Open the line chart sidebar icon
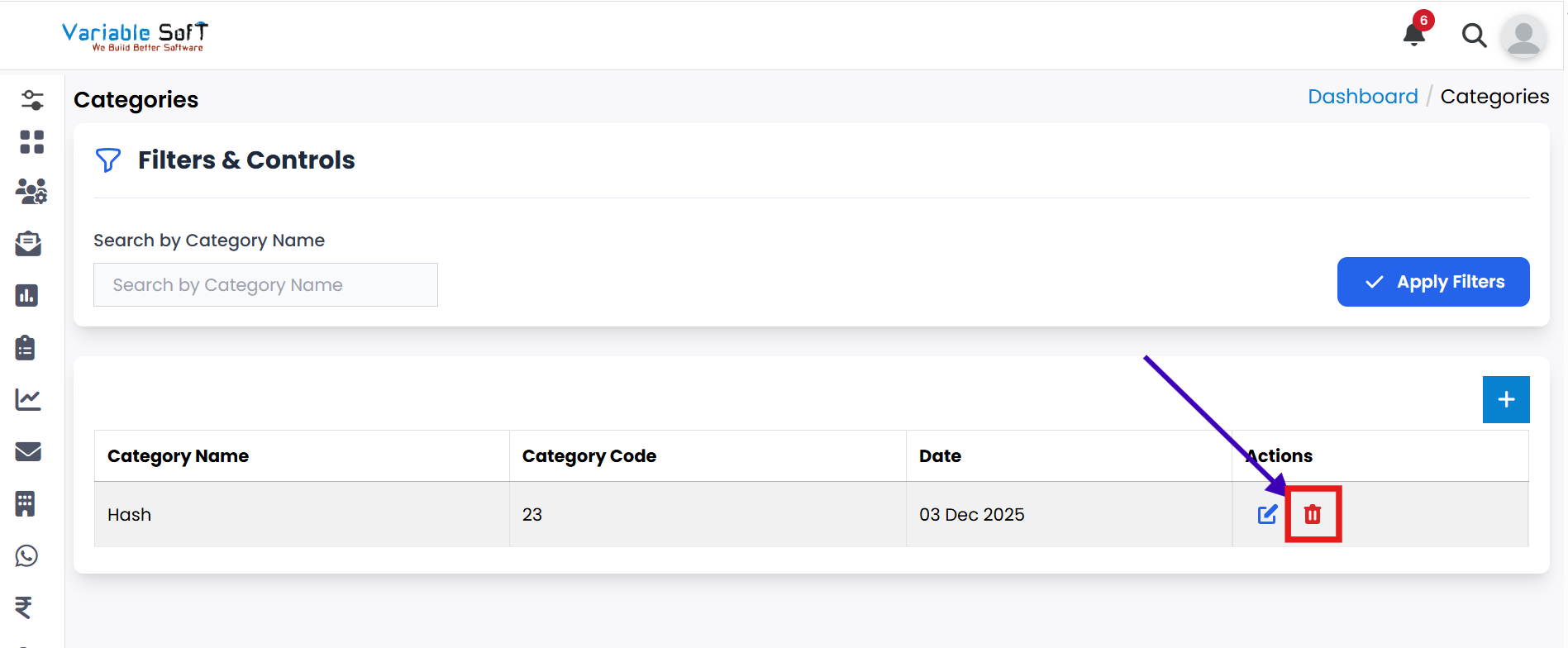The height and width of the screenshot is (648, 1568). [28, 400]
